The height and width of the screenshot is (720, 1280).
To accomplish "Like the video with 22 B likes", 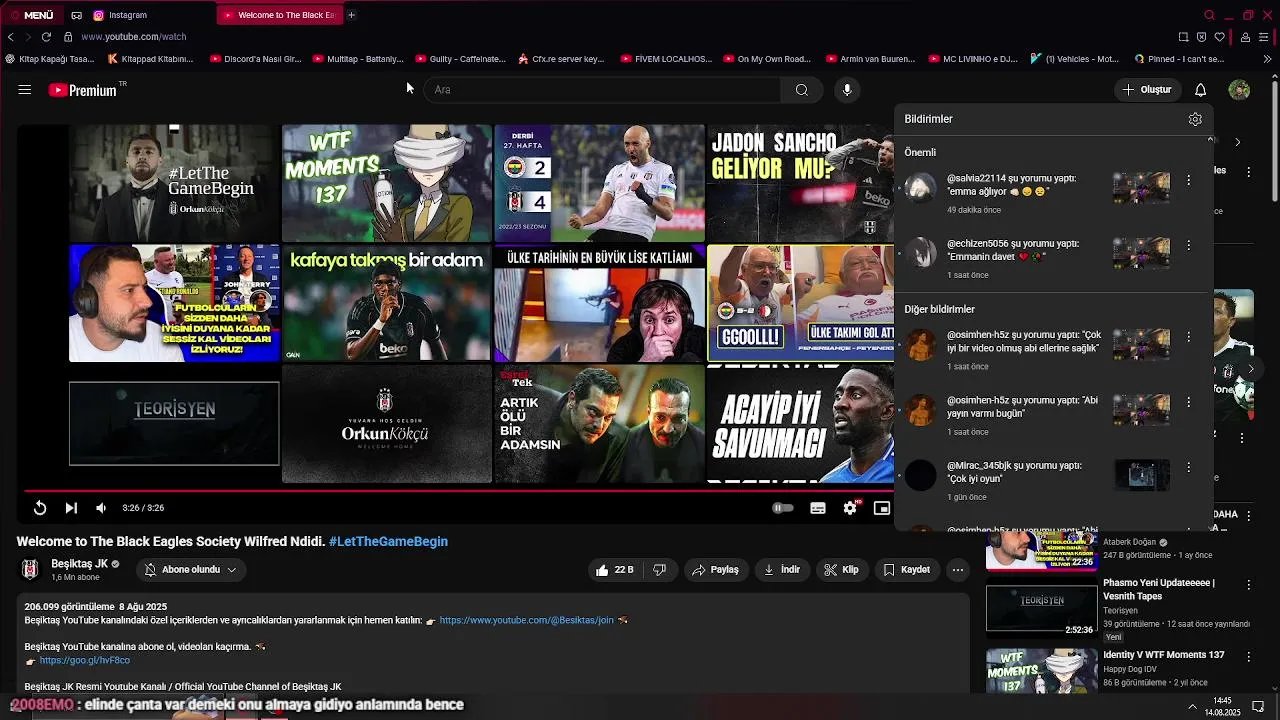I will 615,570.
